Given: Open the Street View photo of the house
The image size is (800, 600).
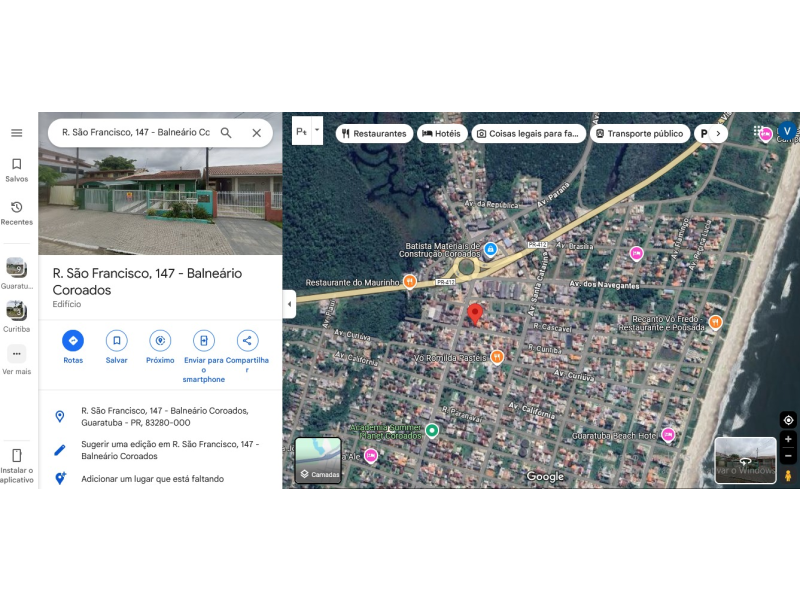Looking at the screenshot, I should pos(160,201).
